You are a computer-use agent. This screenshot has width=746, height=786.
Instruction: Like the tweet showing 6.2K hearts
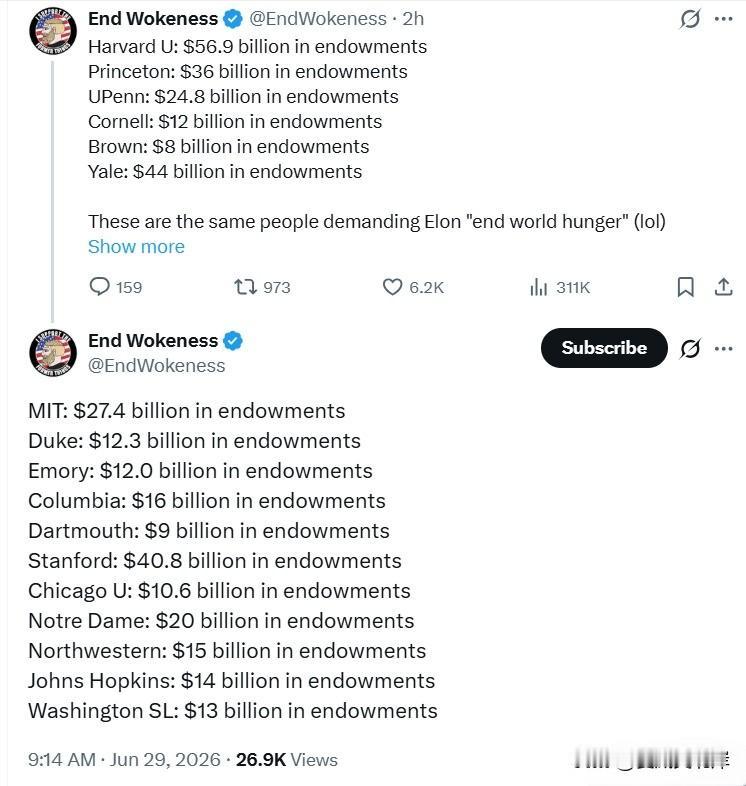(x=392, y=287)
